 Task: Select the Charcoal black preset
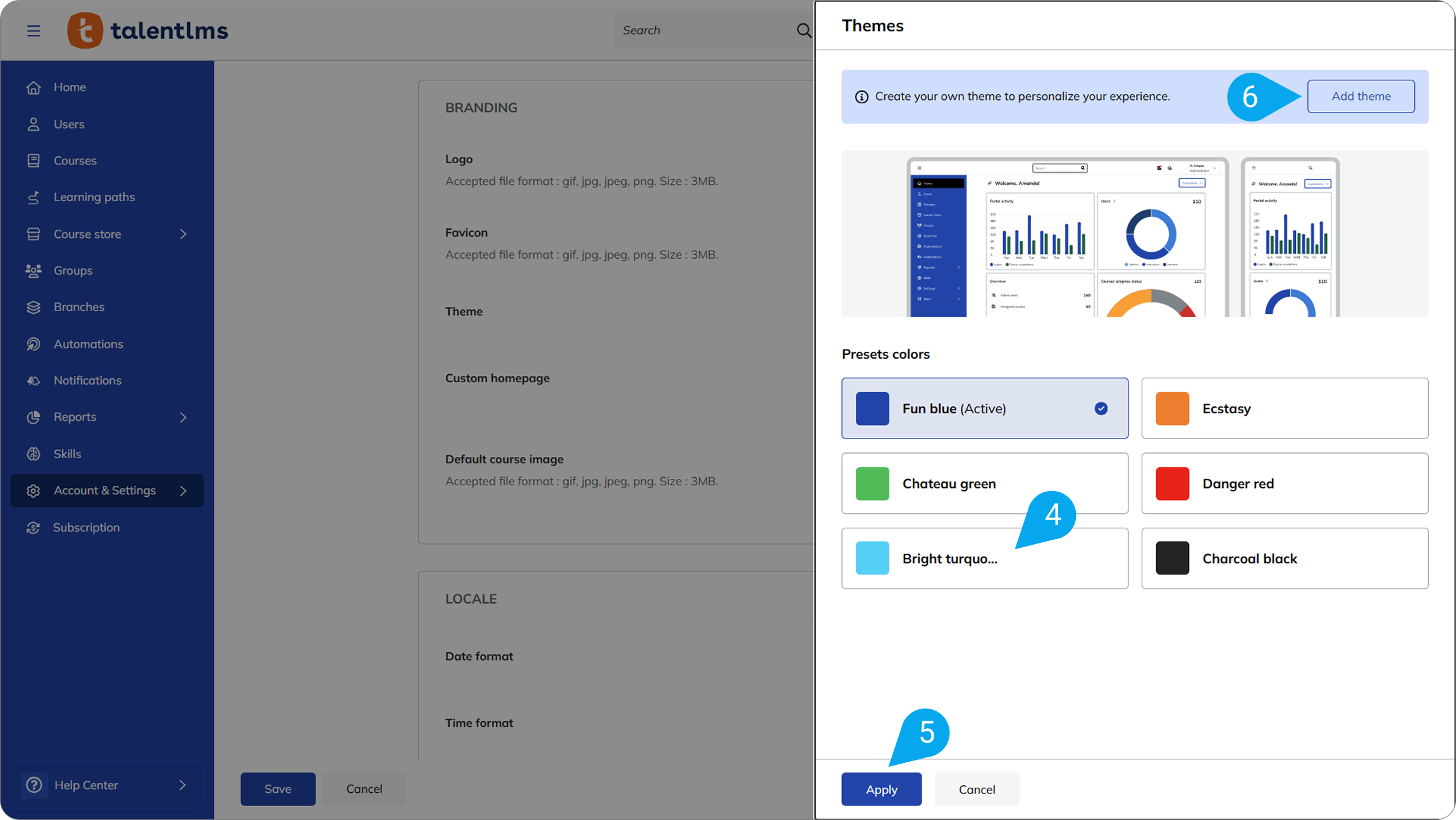point(1284,559)
